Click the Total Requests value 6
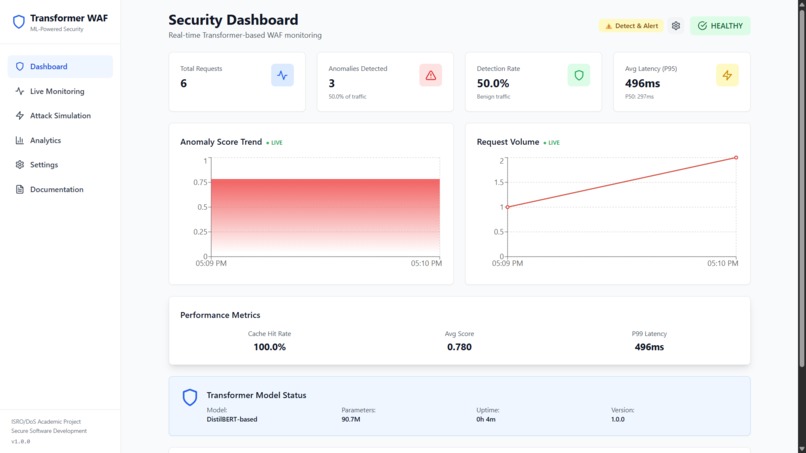This screenshot has height=453, width=806. tap(184, 83)
